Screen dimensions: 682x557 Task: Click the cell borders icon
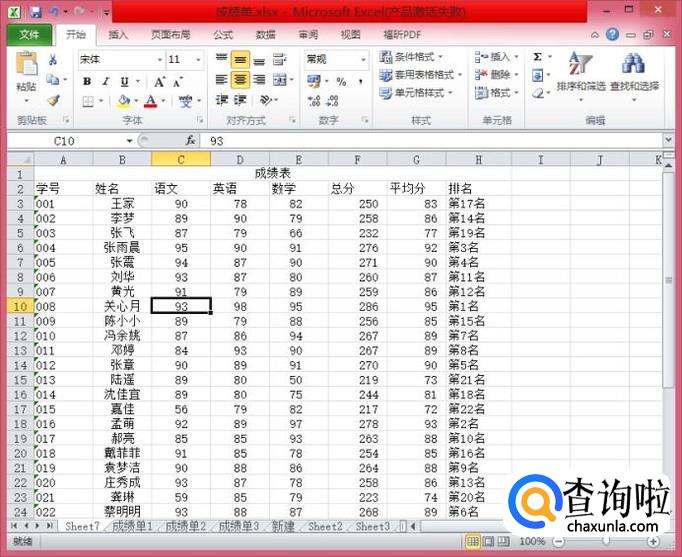(x=88, y=102)
